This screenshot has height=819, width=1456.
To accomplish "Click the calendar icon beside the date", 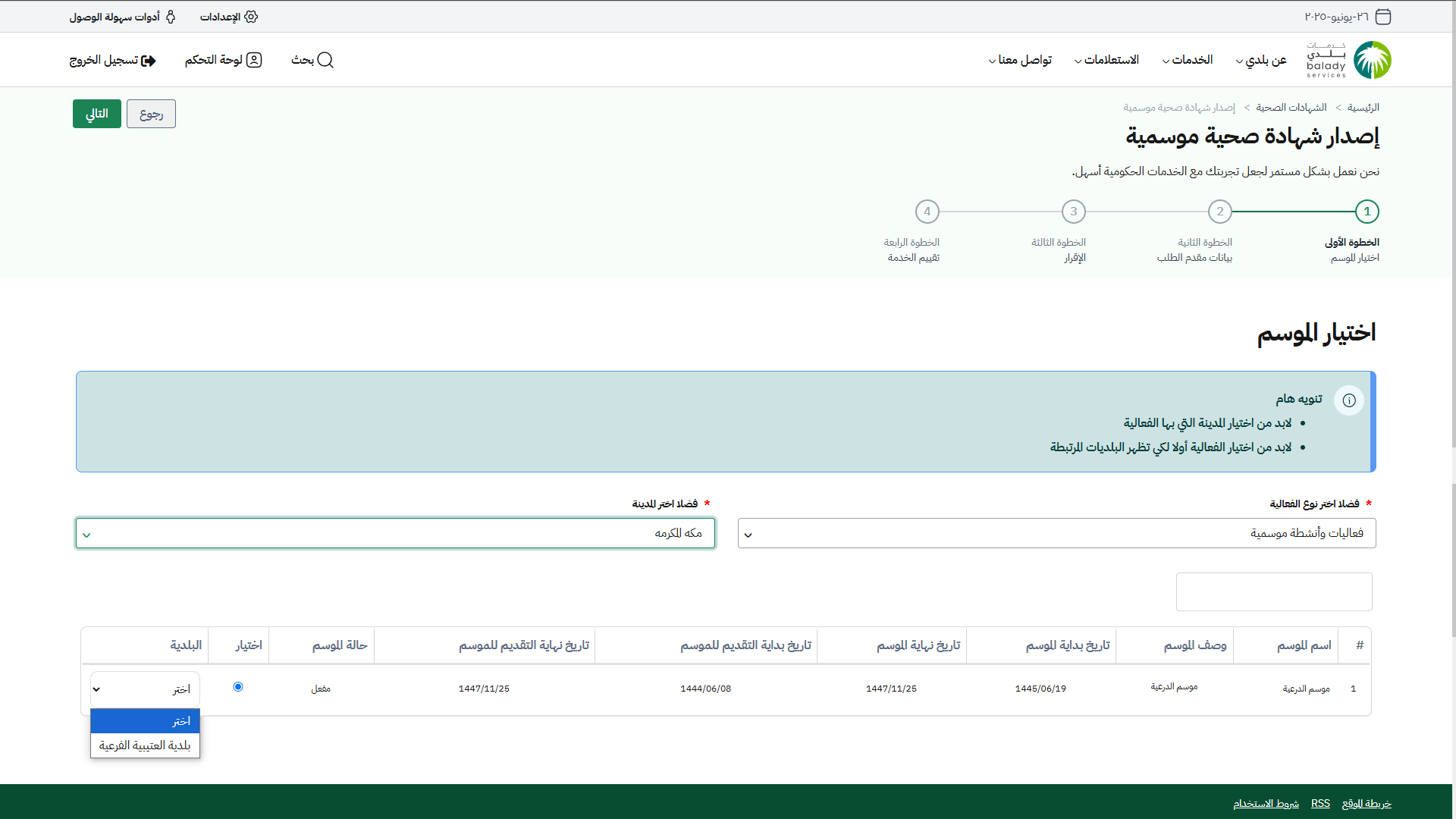I will pos(1383,17).
